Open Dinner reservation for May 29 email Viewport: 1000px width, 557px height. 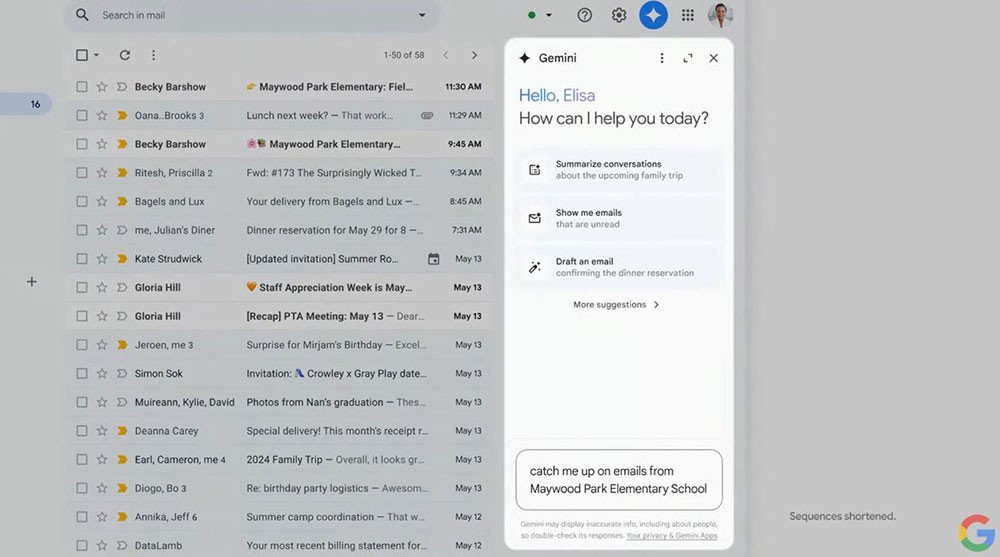tap(279, 230)
